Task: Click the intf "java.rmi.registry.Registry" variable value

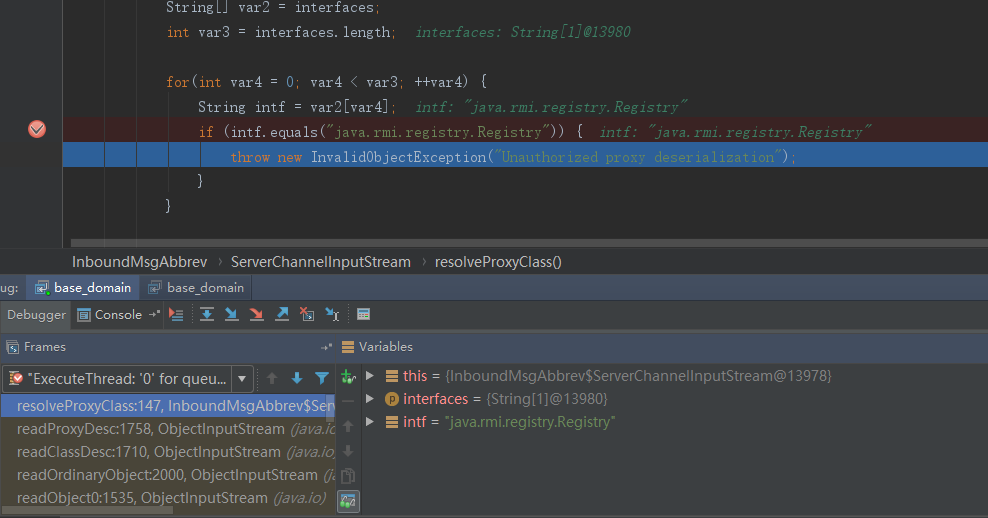Action: pos(529,422)
